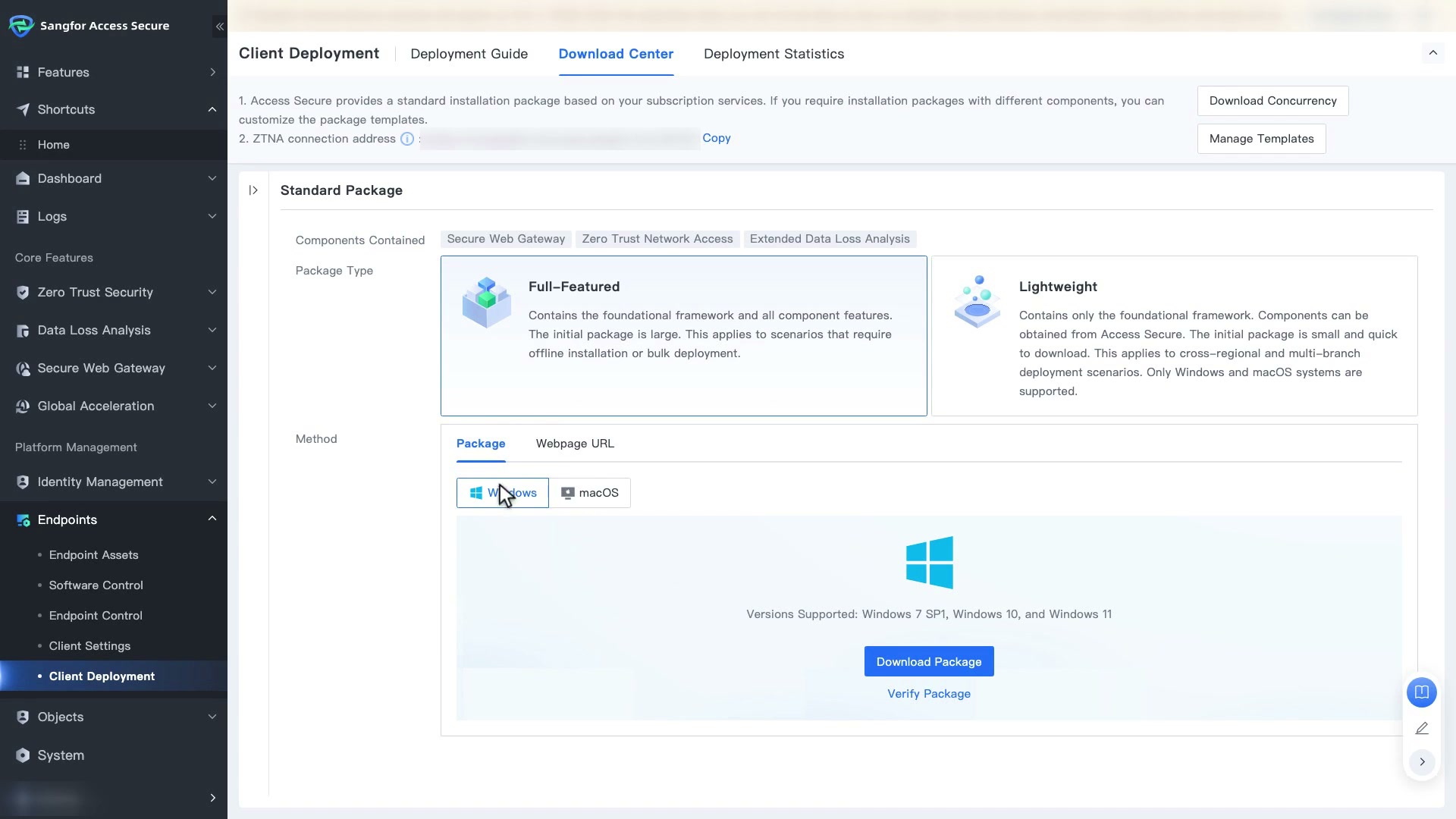The image size is (1456, 819).
Task: Click the Endpoints icon in the sidebar
Action: point(23,519)
